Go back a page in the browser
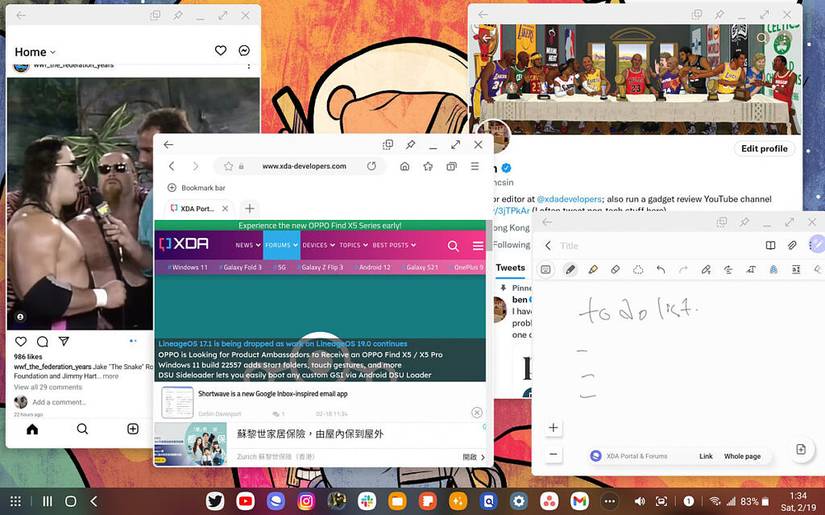825x515 pixels. coord(172,166)
